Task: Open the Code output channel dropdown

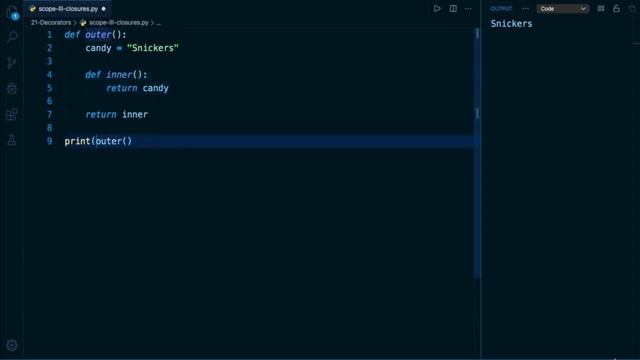Action: (562, 9)
